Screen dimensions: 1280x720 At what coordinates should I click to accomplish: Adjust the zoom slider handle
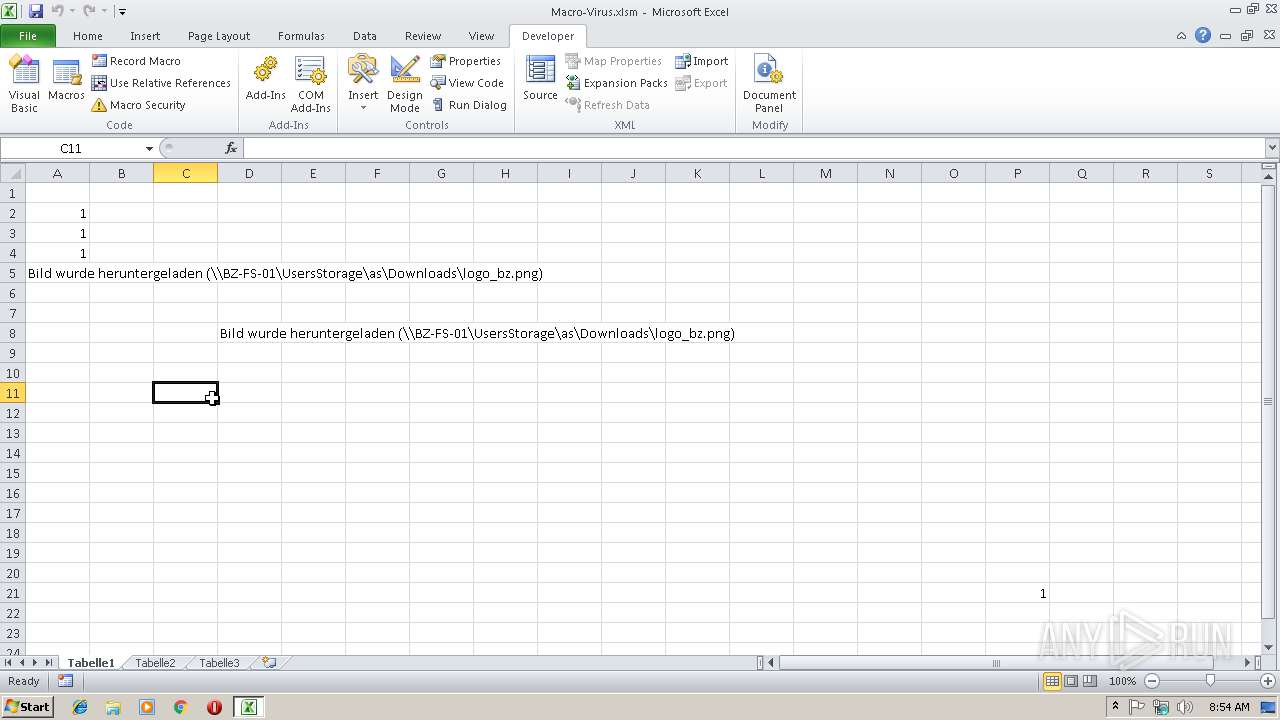click(1210, 681)
